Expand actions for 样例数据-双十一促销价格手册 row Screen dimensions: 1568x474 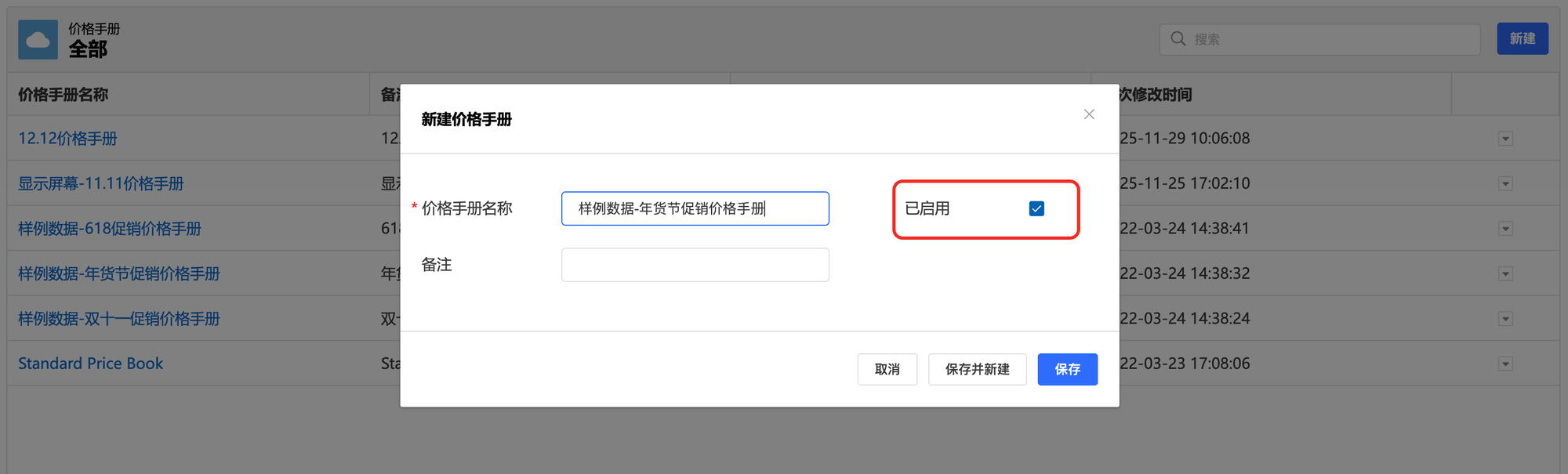pyautogui.click(x=1504, y=319)
